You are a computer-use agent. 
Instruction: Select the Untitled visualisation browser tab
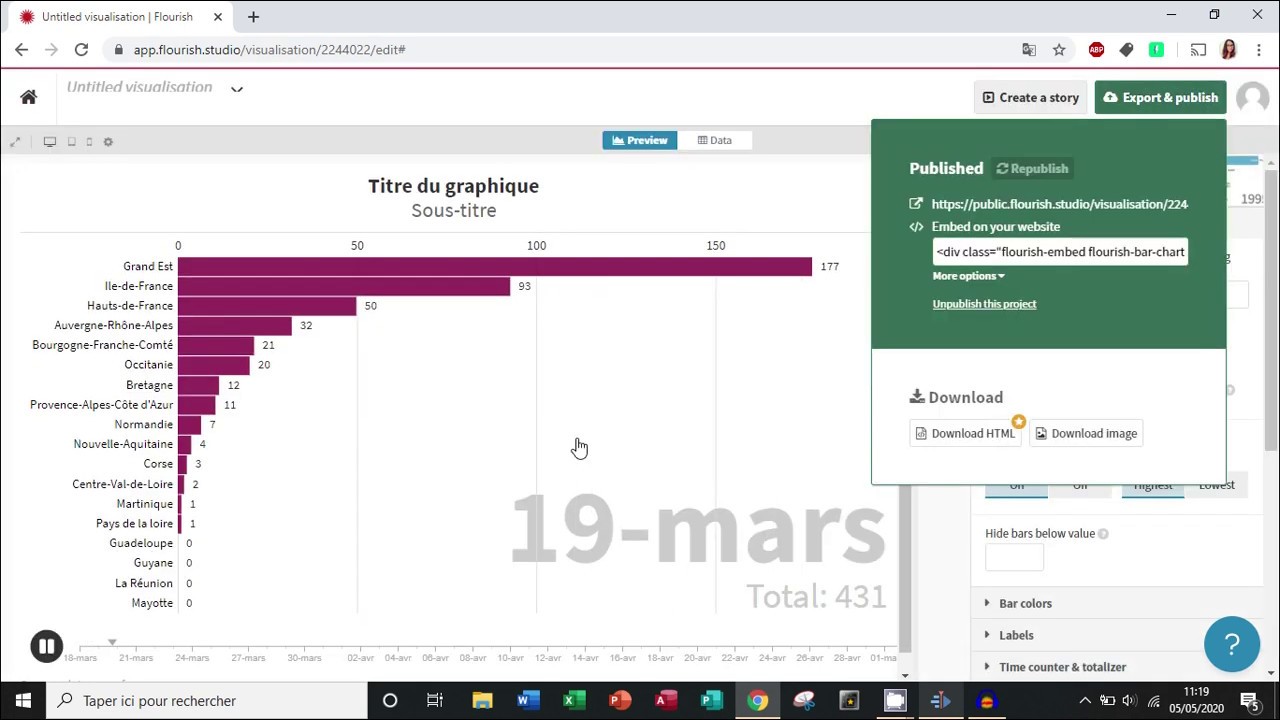120,17
